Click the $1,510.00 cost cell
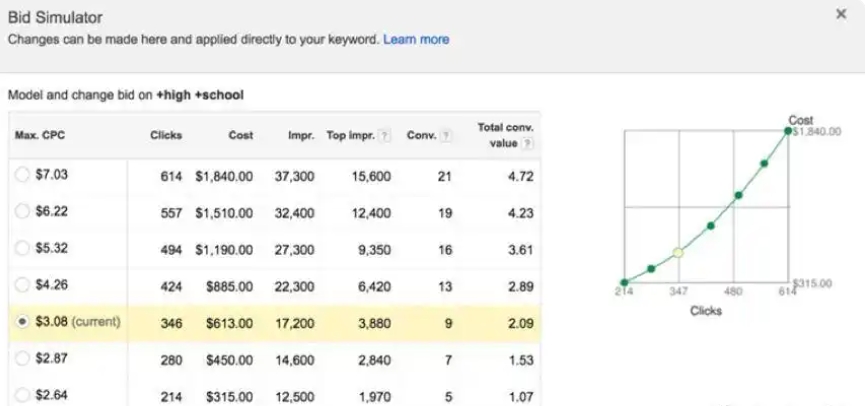Screen dimensions: 865x406 [224, 213]
